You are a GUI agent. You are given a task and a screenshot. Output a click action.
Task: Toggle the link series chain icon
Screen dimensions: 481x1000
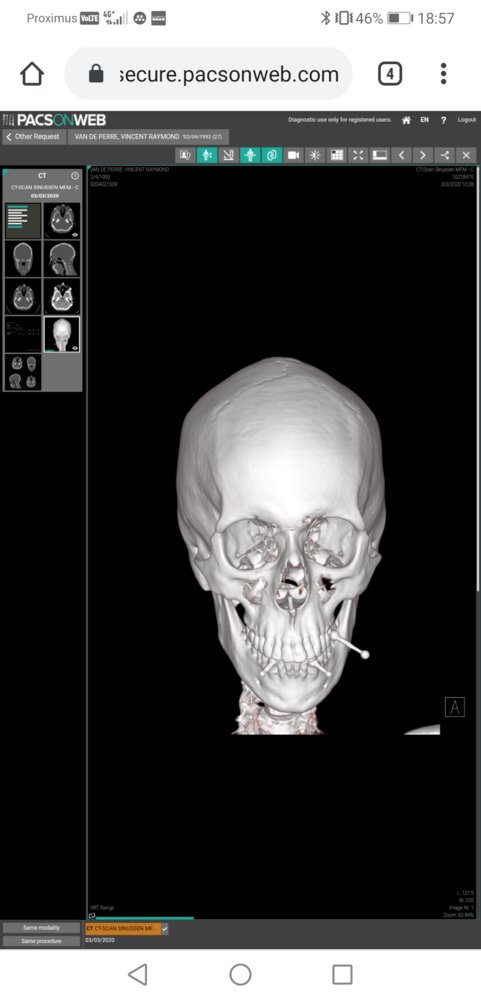271,155
